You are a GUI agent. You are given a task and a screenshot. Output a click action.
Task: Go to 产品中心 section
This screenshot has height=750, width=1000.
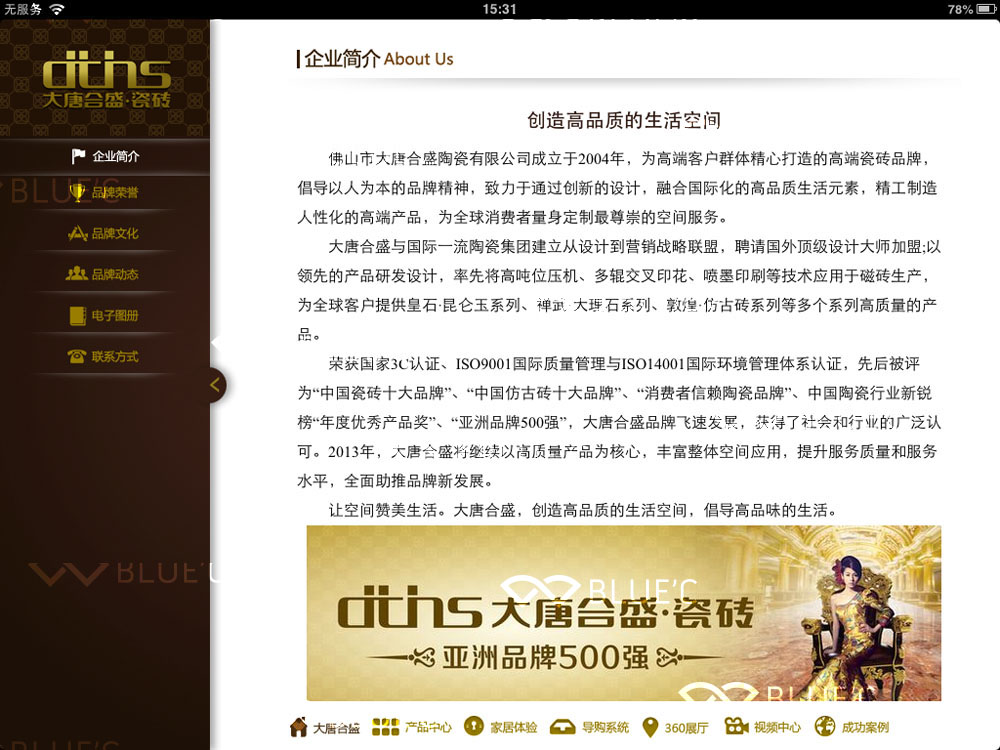[x=412, y=727]
